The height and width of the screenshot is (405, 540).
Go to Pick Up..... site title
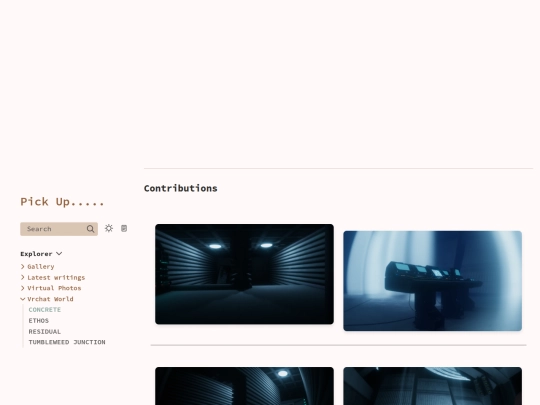(62, 202)
